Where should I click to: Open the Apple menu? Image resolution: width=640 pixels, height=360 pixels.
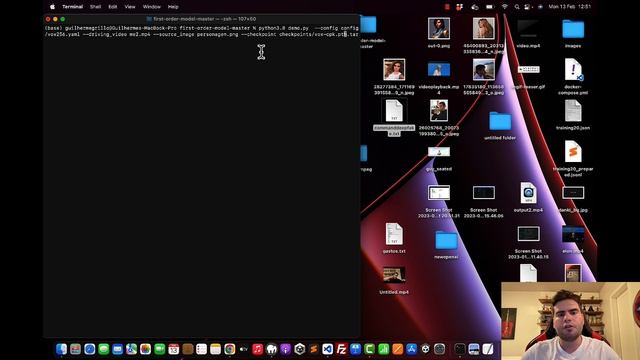point(52,7)
